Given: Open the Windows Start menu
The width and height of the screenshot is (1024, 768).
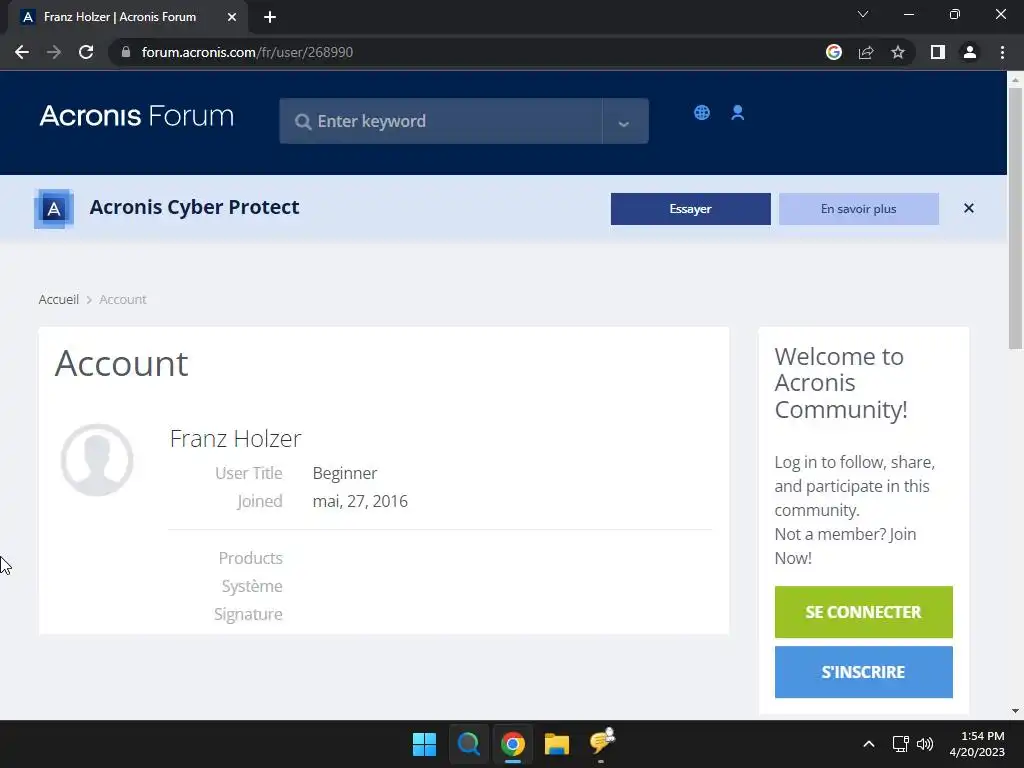Looking at the screenshot, I should 424,744.
